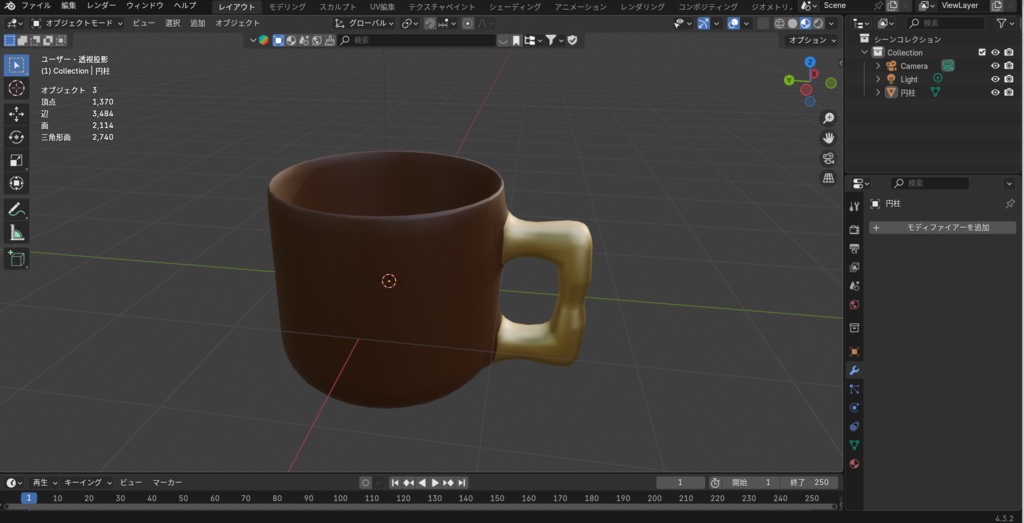Click the viewport zoom magnifier gizmo
Viewport: 1024px width, 523px height.
pos(828,118)
